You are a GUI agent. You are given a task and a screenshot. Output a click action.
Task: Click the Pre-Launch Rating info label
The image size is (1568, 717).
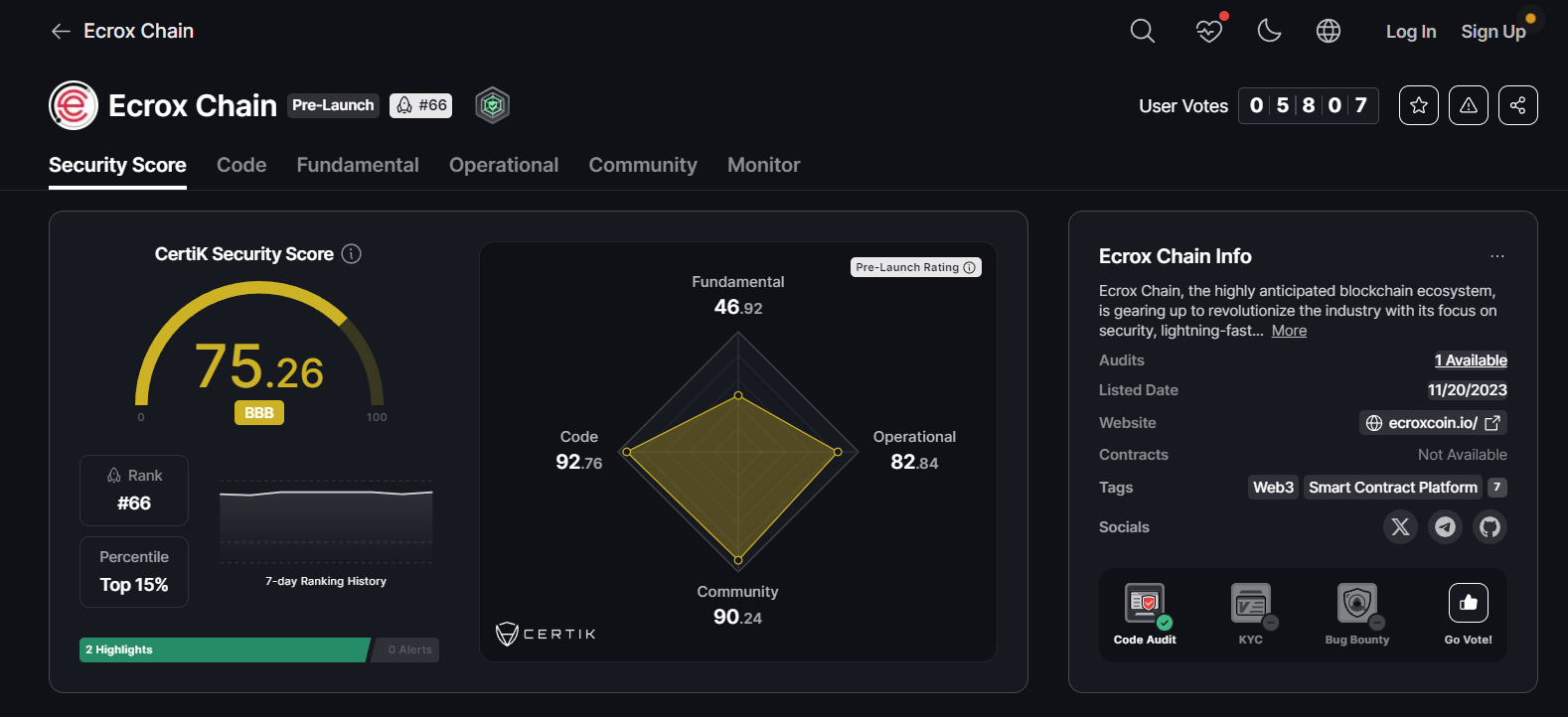[x=916, y=267]
